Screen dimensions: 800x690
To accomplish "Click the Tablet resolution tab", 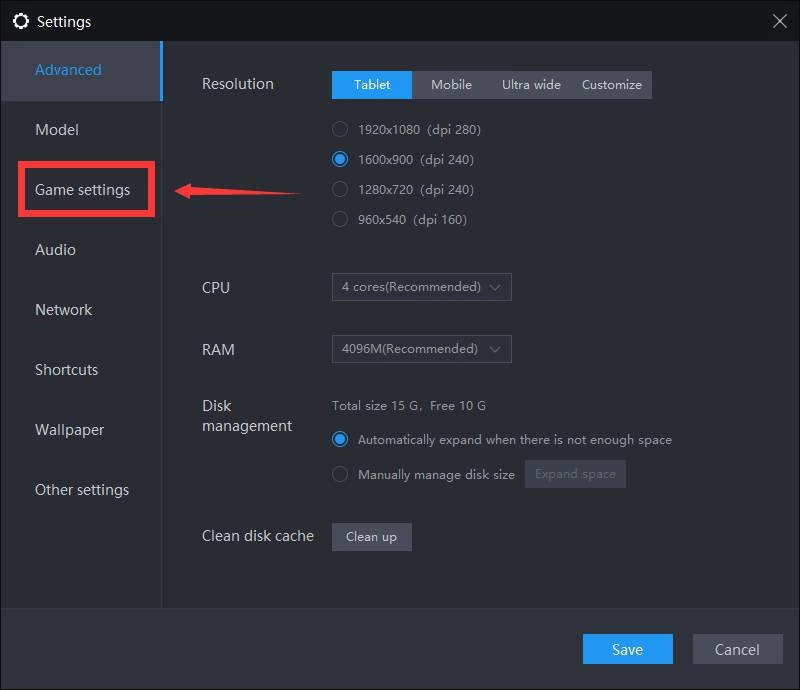I will coord(372,85).
